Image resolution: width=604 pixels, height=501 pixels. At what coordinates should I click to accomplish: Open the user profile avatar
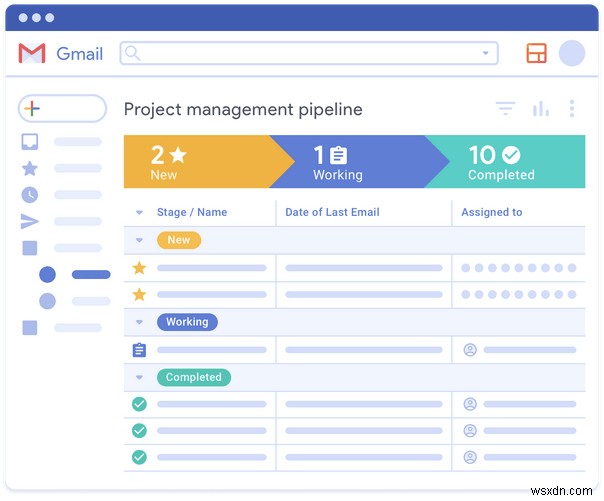[x=572, y=53]
